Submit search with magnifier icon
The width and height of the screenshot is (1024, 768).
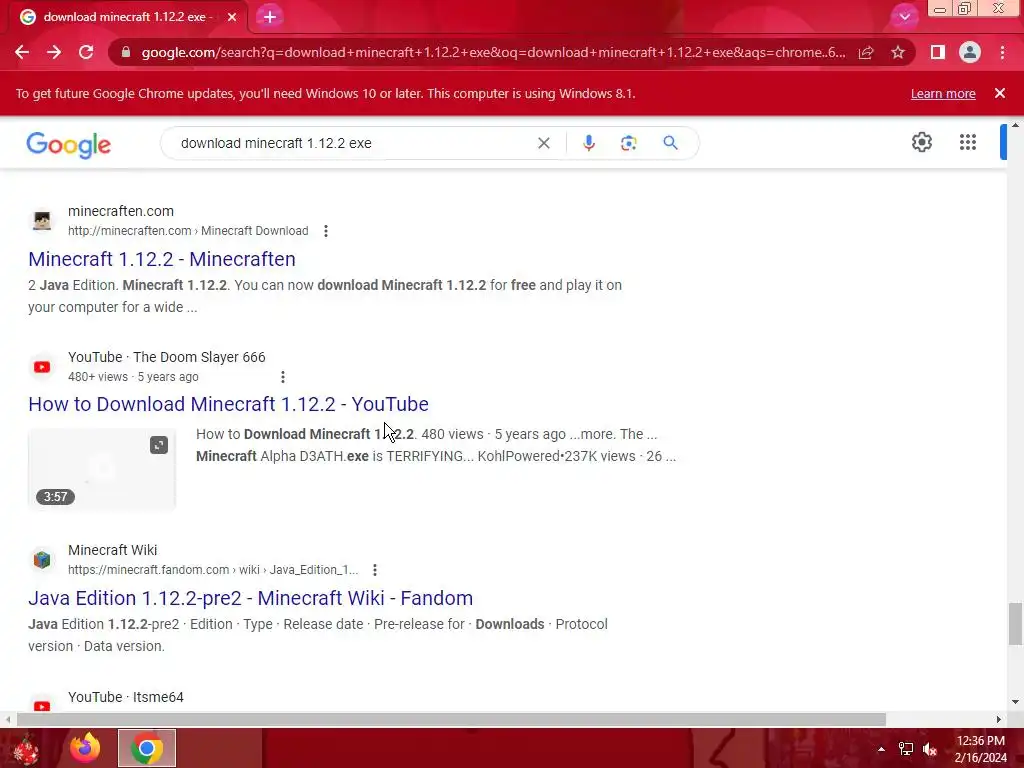[x=670, y=143]
